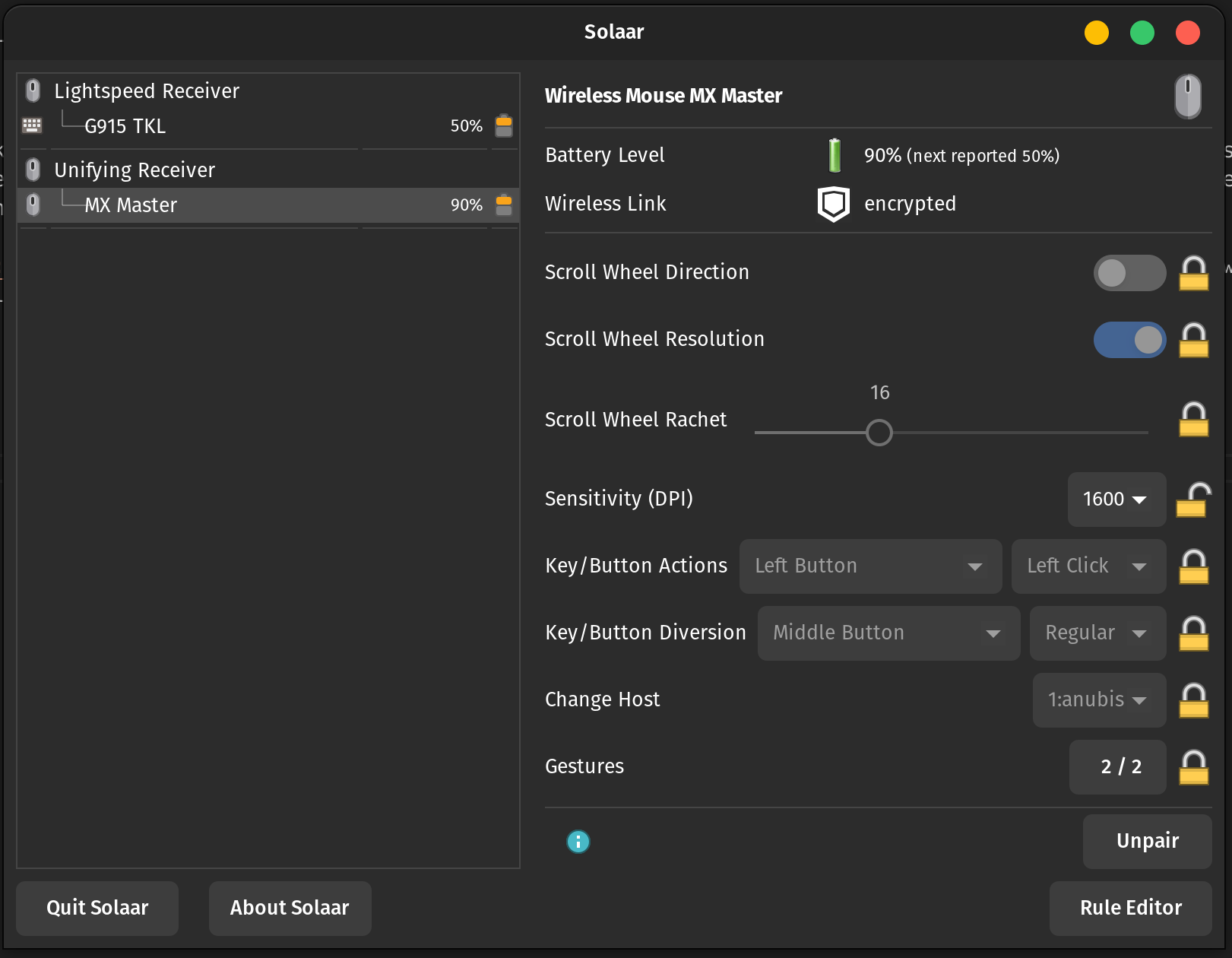Click the Unifying Receiver icon

click(x=33, y=170)
